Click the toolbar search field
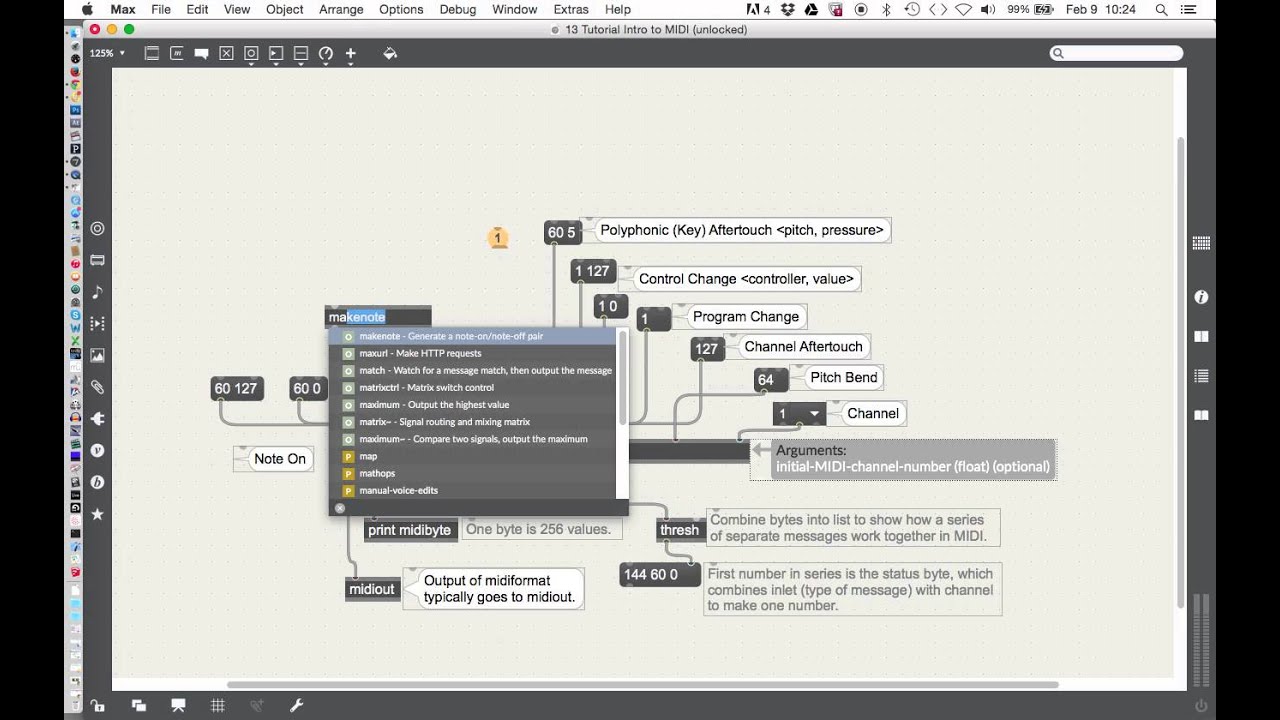1280x720 pixels. coord(1117,53)
